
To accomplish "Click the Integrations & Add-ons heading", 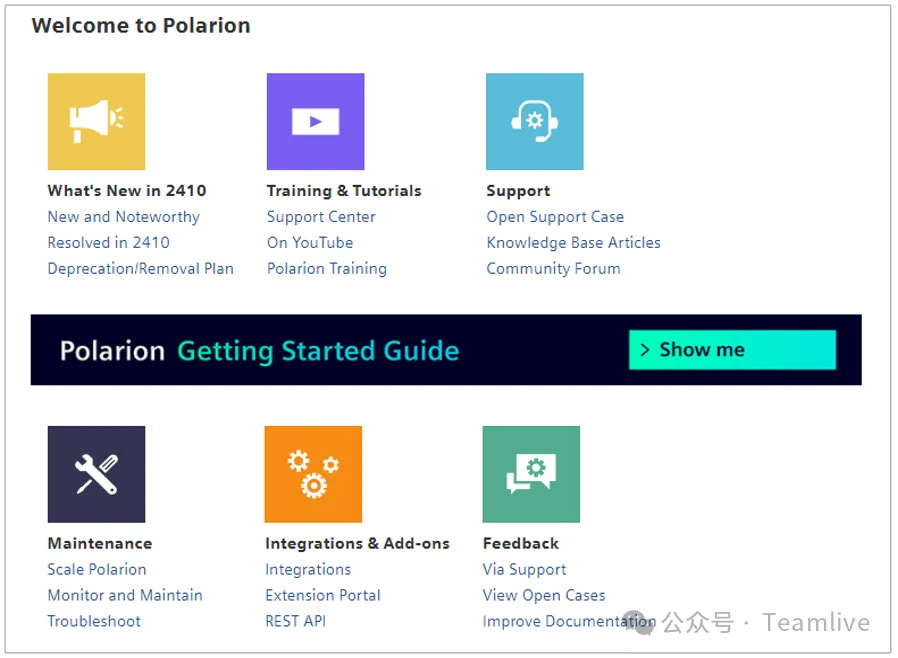I will [x=357, y=543].
